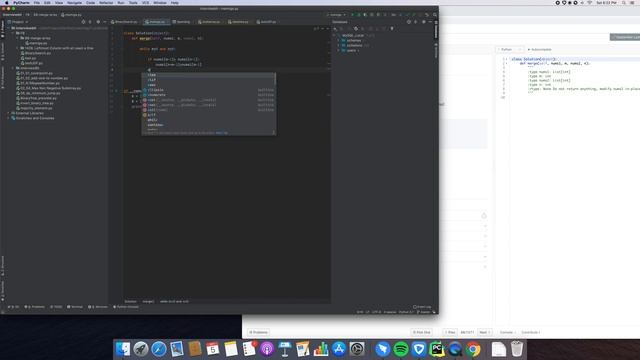Click the filter icon in Database toolbar
Screen dimensions: 640x360
pyautogui.click(x=392, y=29)
